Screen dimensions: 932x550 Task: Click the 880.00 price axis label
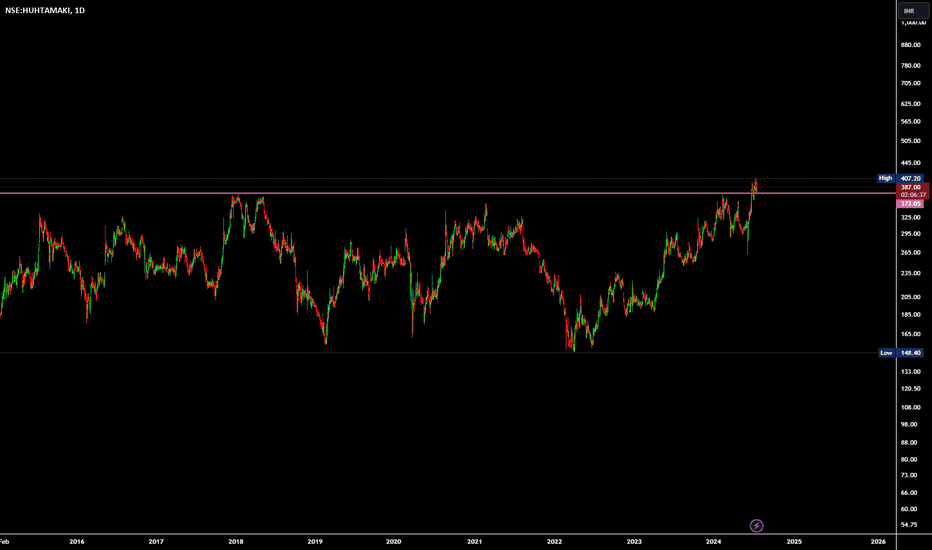point(911,45)
